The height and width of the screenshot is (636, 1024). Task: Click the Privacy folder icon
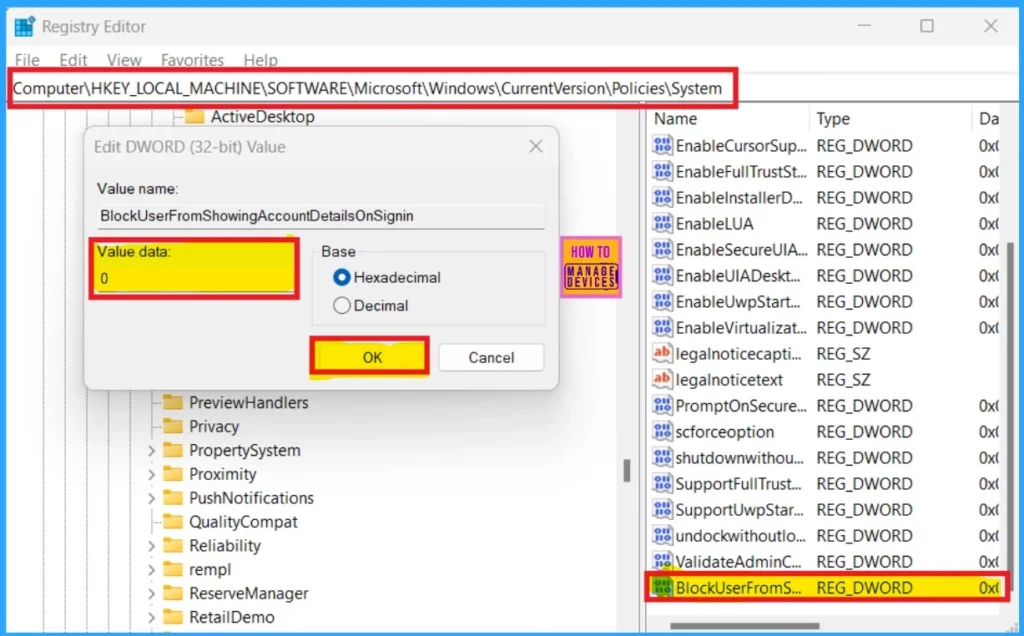point(173,426)
